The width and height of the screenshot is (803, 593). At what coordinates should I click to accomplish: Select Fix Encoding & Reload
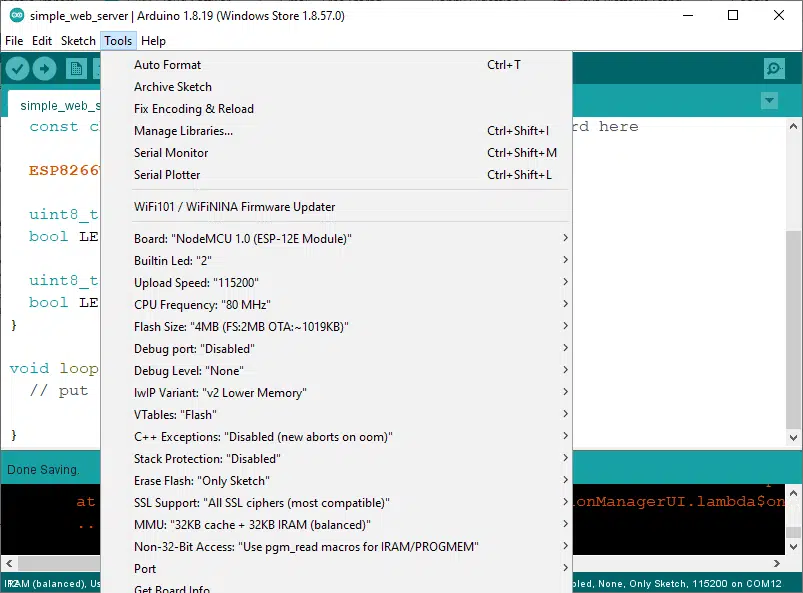(x=336, y=109)
